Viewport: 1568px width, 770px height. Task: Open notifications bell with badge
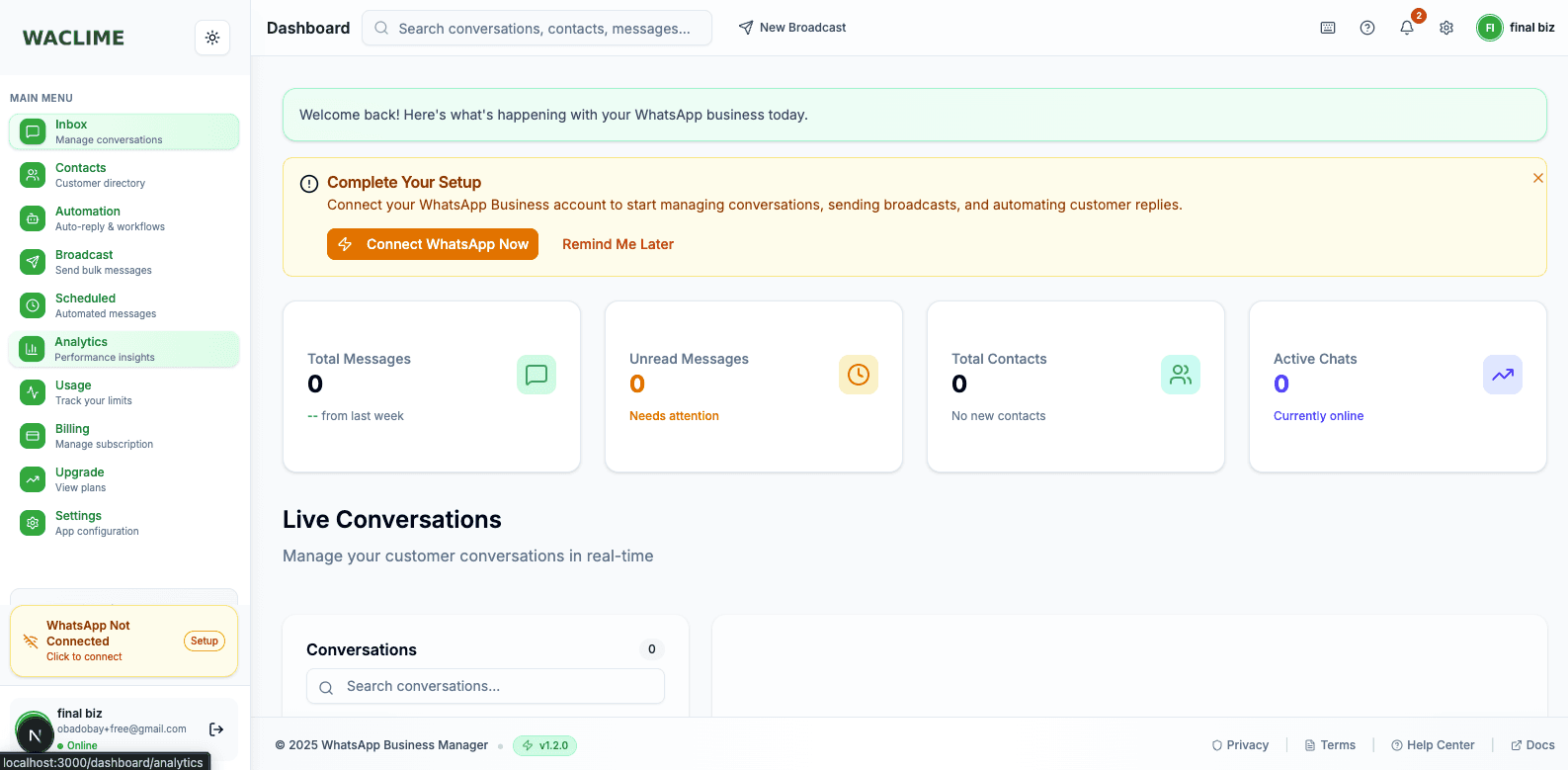pos(1407,28)
